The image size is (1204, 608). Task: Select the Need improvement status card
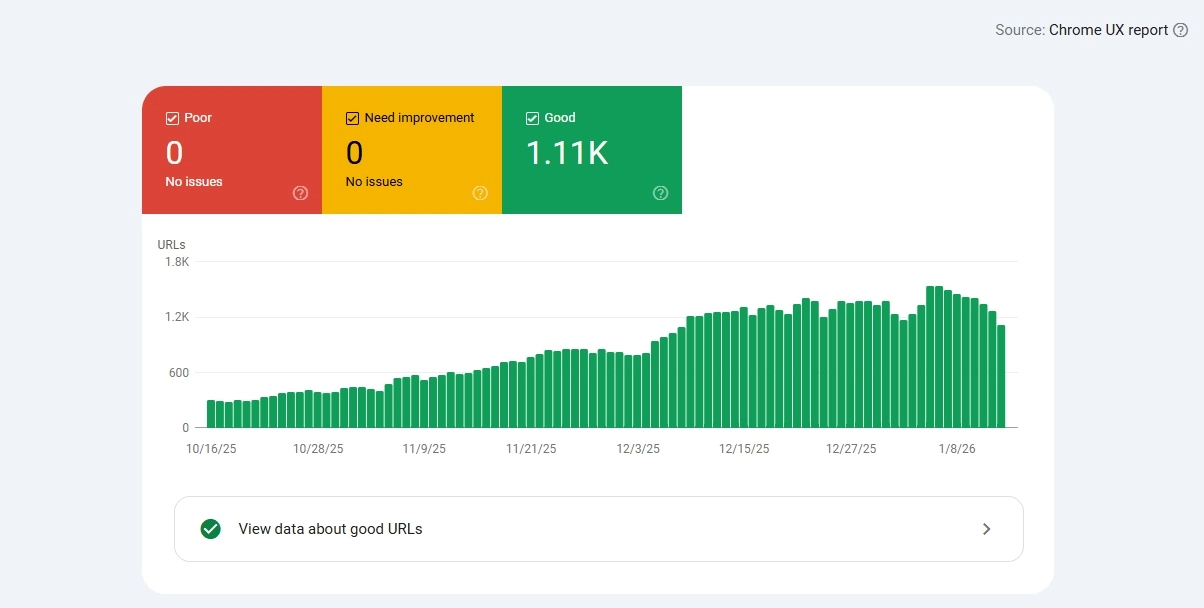[411, 150]
